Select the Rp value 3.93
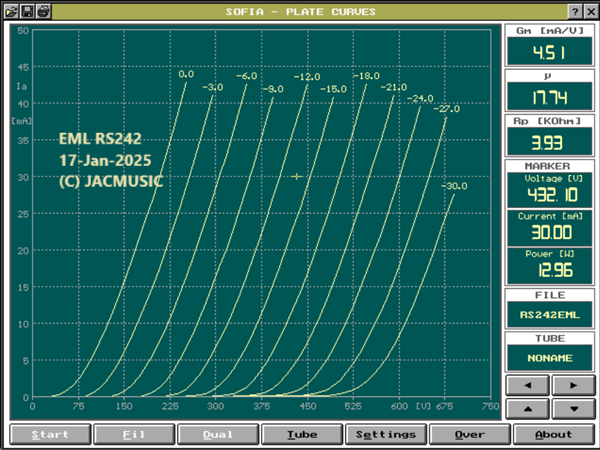600x450 pixels. coord(549,142)
